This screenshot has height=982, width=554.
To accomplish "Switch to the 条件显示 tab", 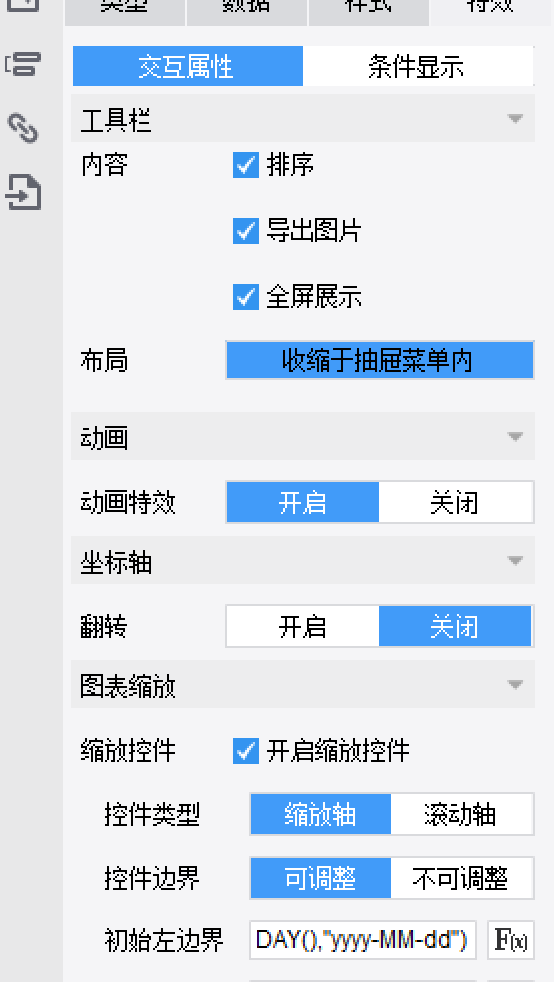I will click(x=418, y=66).
